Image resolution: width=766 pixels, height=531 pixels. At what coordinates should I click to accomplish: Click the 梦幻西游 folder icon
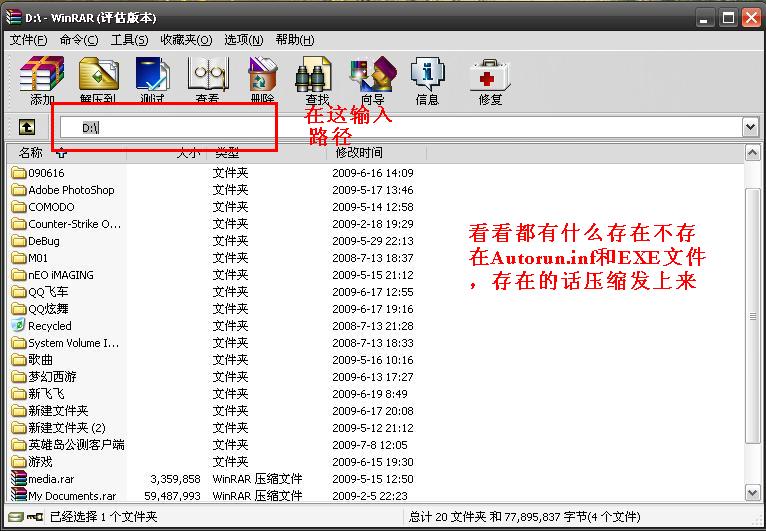(19, 377)
